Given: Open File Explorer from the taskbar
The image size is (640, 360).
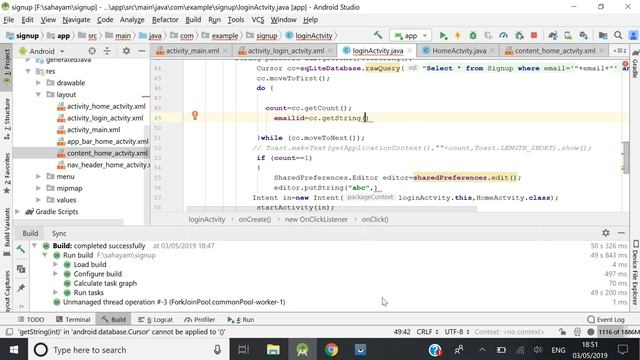Looking at the screenshot, I should pyautogui.click(x=273, y=350).
